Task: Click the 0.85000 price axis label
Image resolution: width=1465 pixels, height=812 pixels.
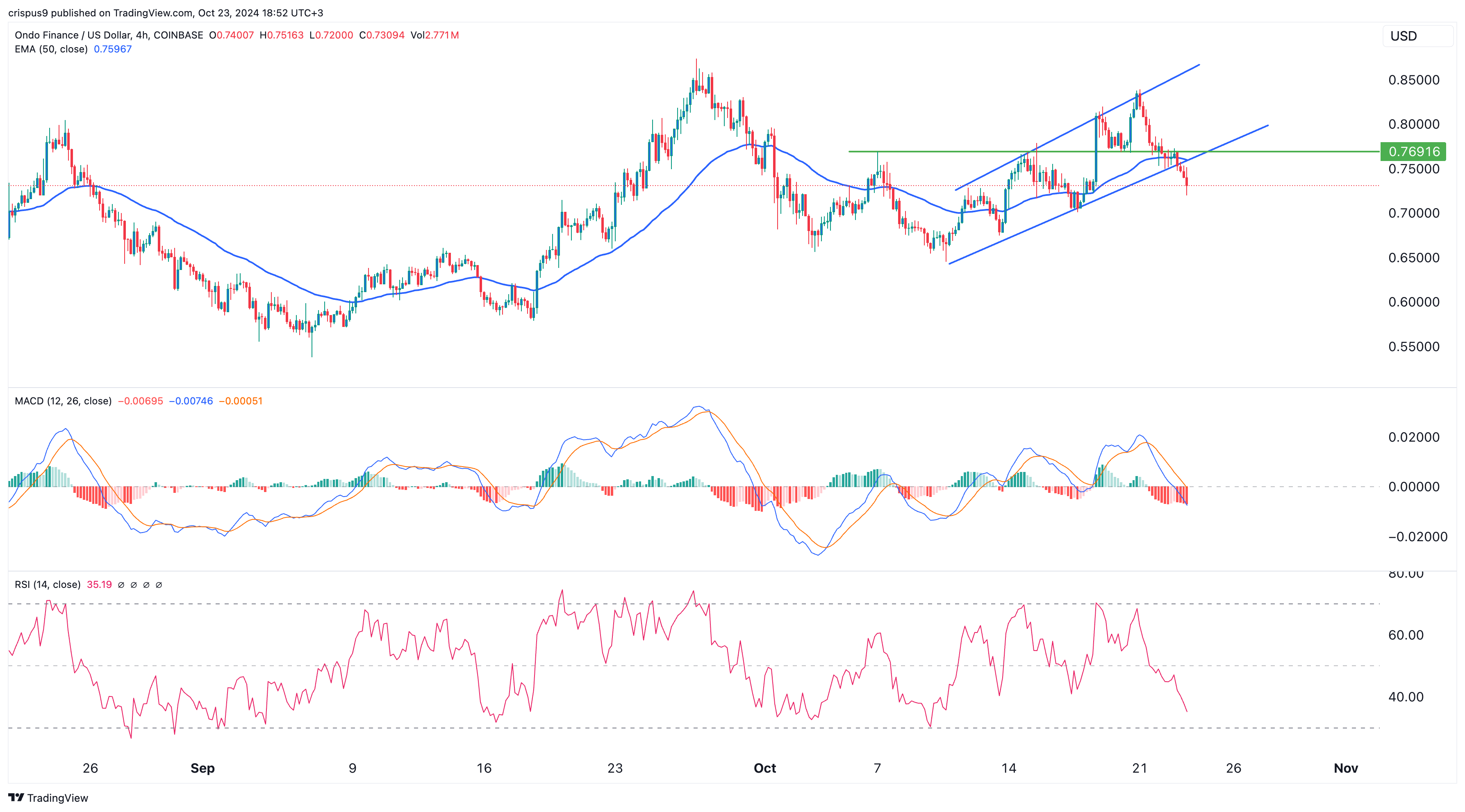Action: 1414,79
